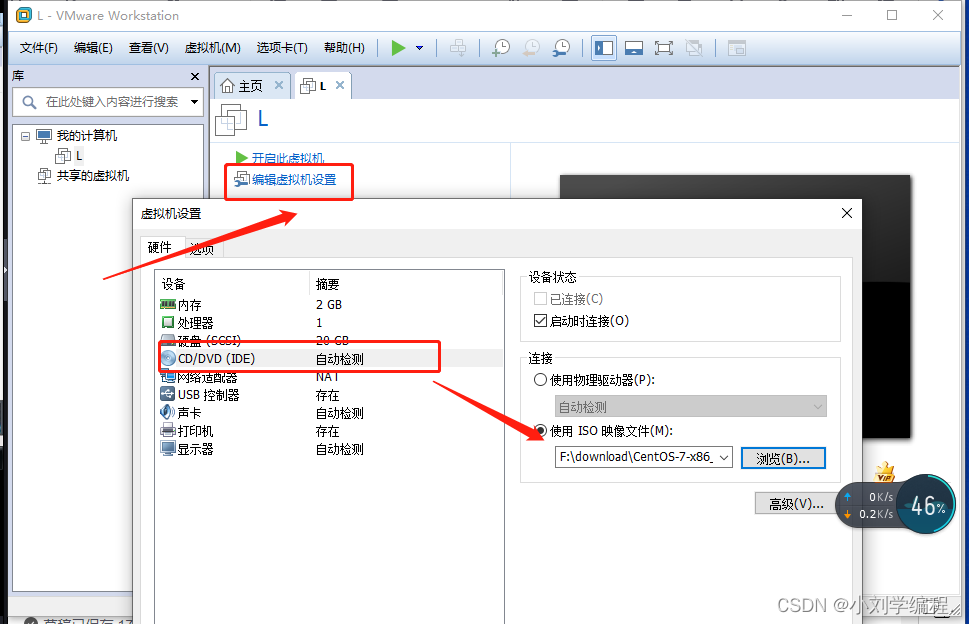The width and height of the screenshot is (969, 624).
Task: Click the 开启此虚拟机 link
Action: click(x=287, y=158)
